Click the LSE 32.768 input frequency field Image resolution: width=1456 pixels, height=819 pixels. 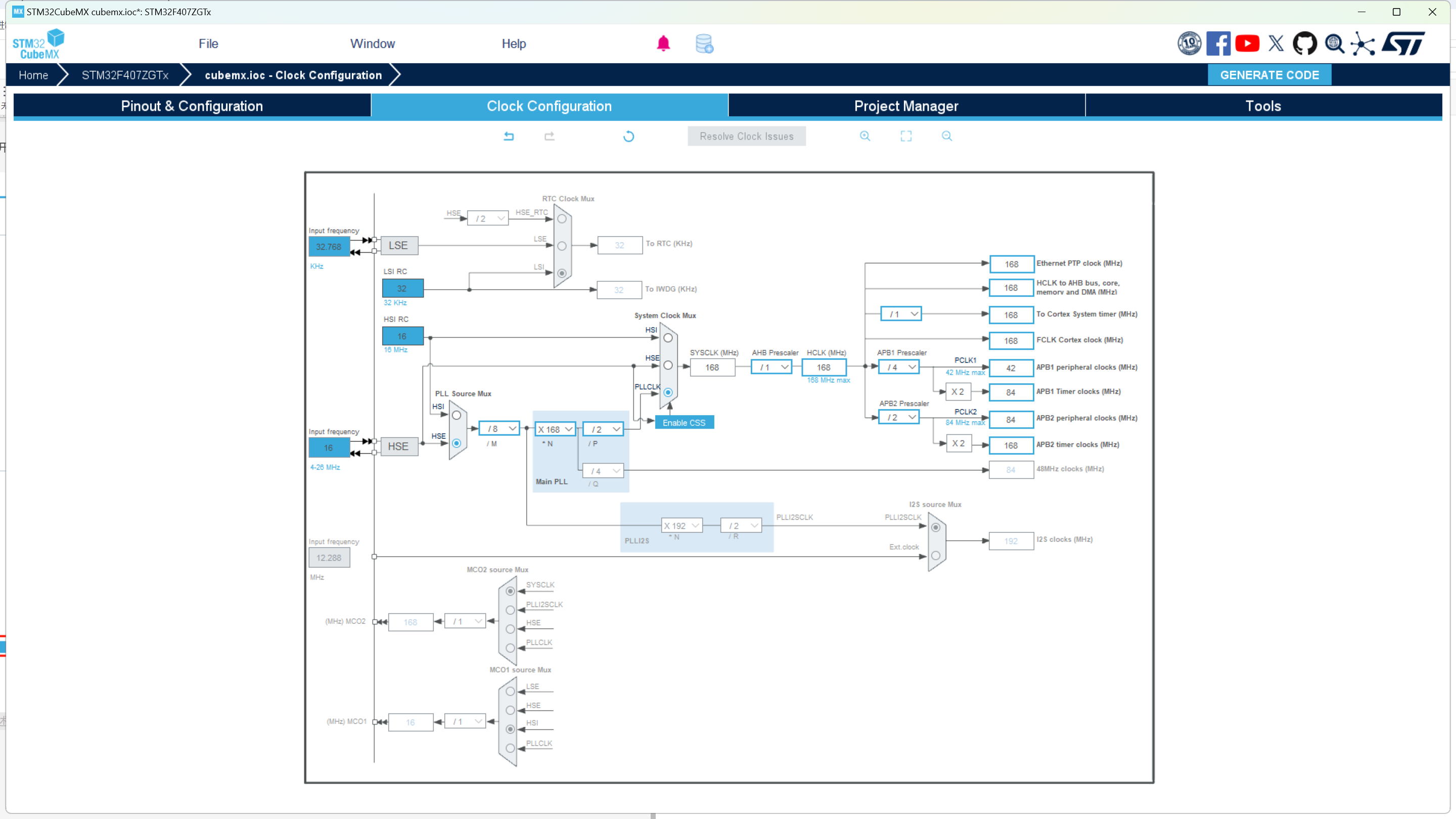point(329,247)
